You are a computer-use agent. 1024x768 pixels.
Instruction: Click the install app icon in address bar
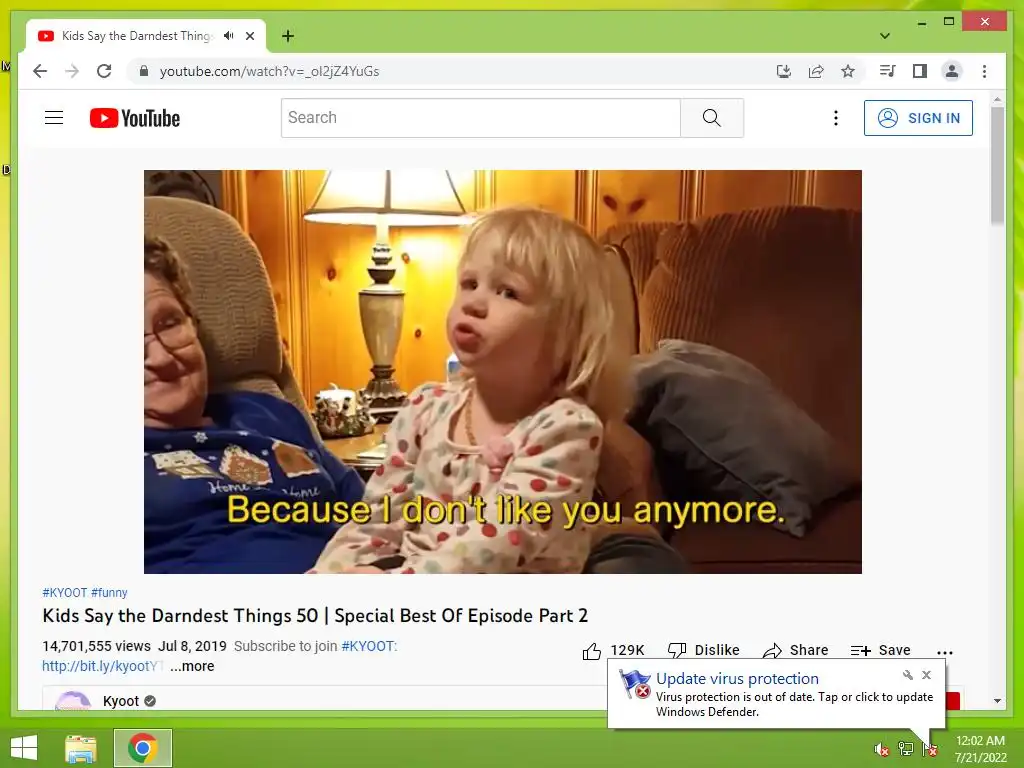click(784, 71)
